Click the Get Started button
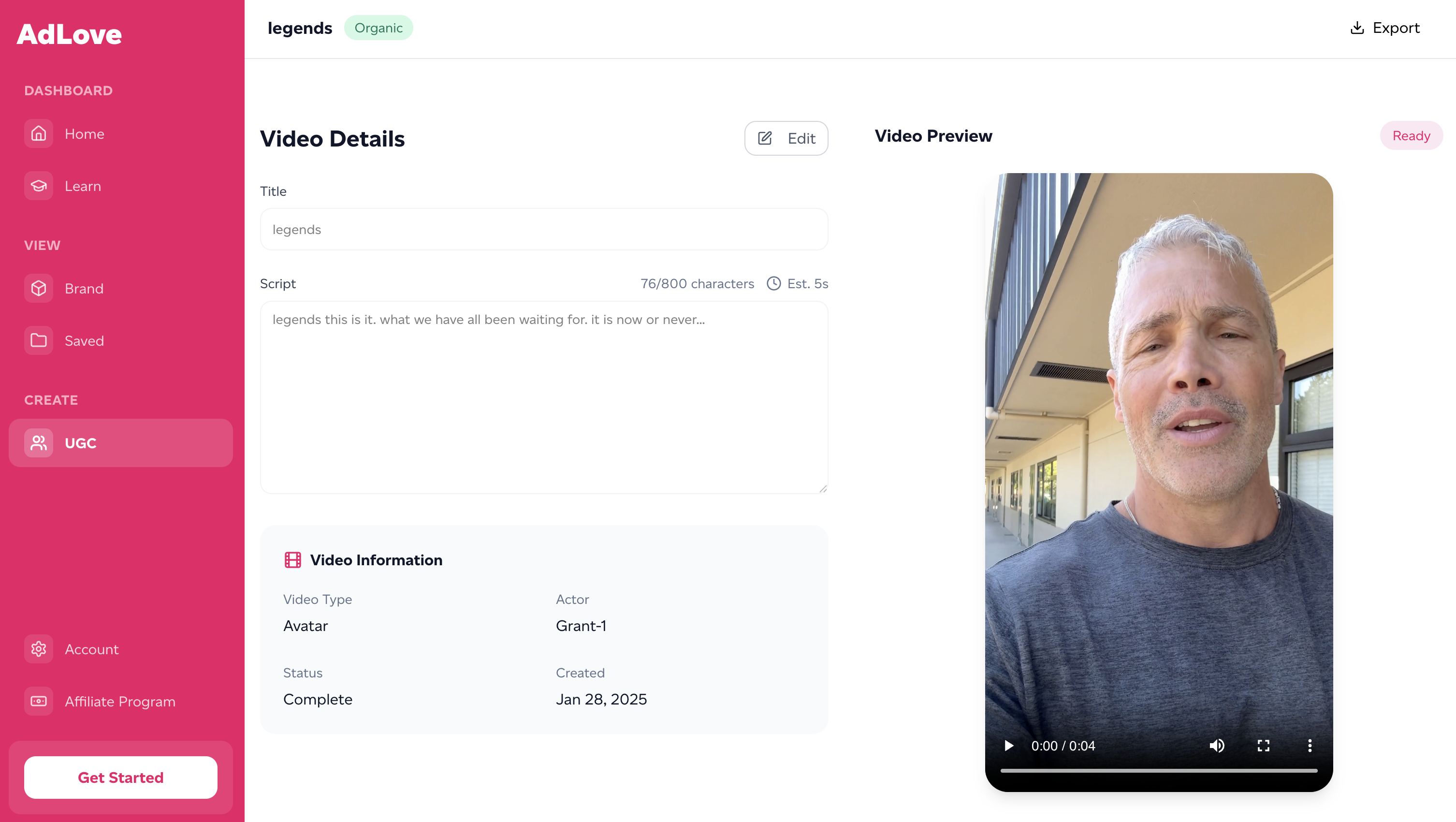The image size is (1456, 822). pos(120,778)
